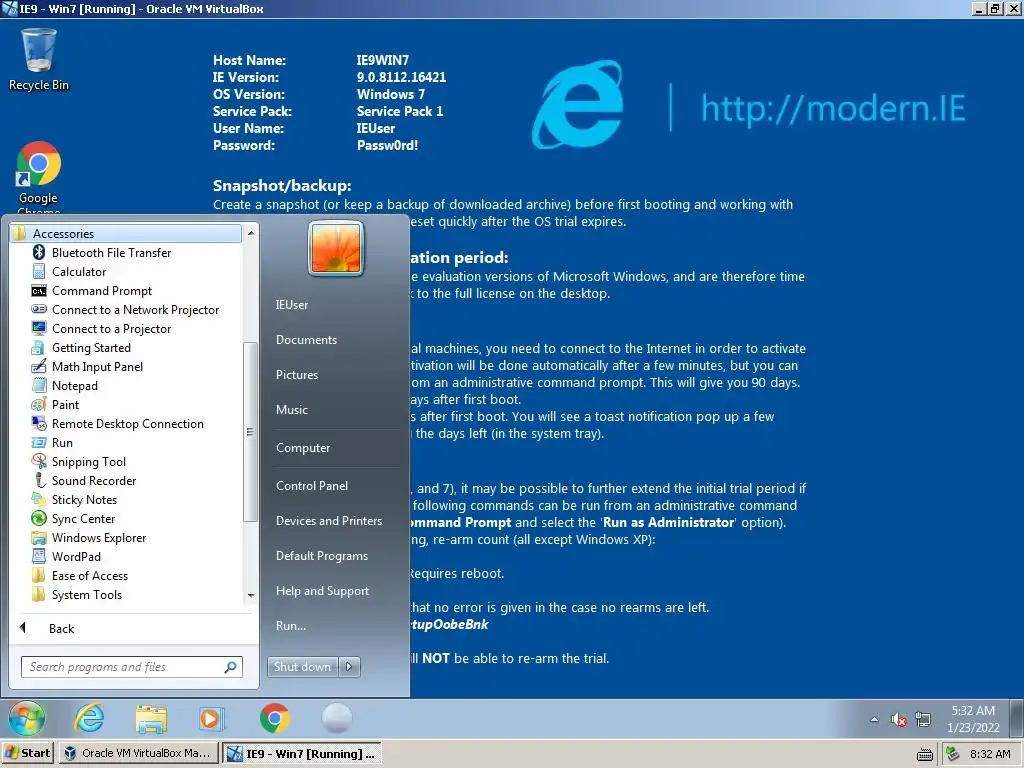This screenshot has height=768, width=1024.
Task: Open Internet Explorer from the guest taskbar
Action: click(89, 718)
